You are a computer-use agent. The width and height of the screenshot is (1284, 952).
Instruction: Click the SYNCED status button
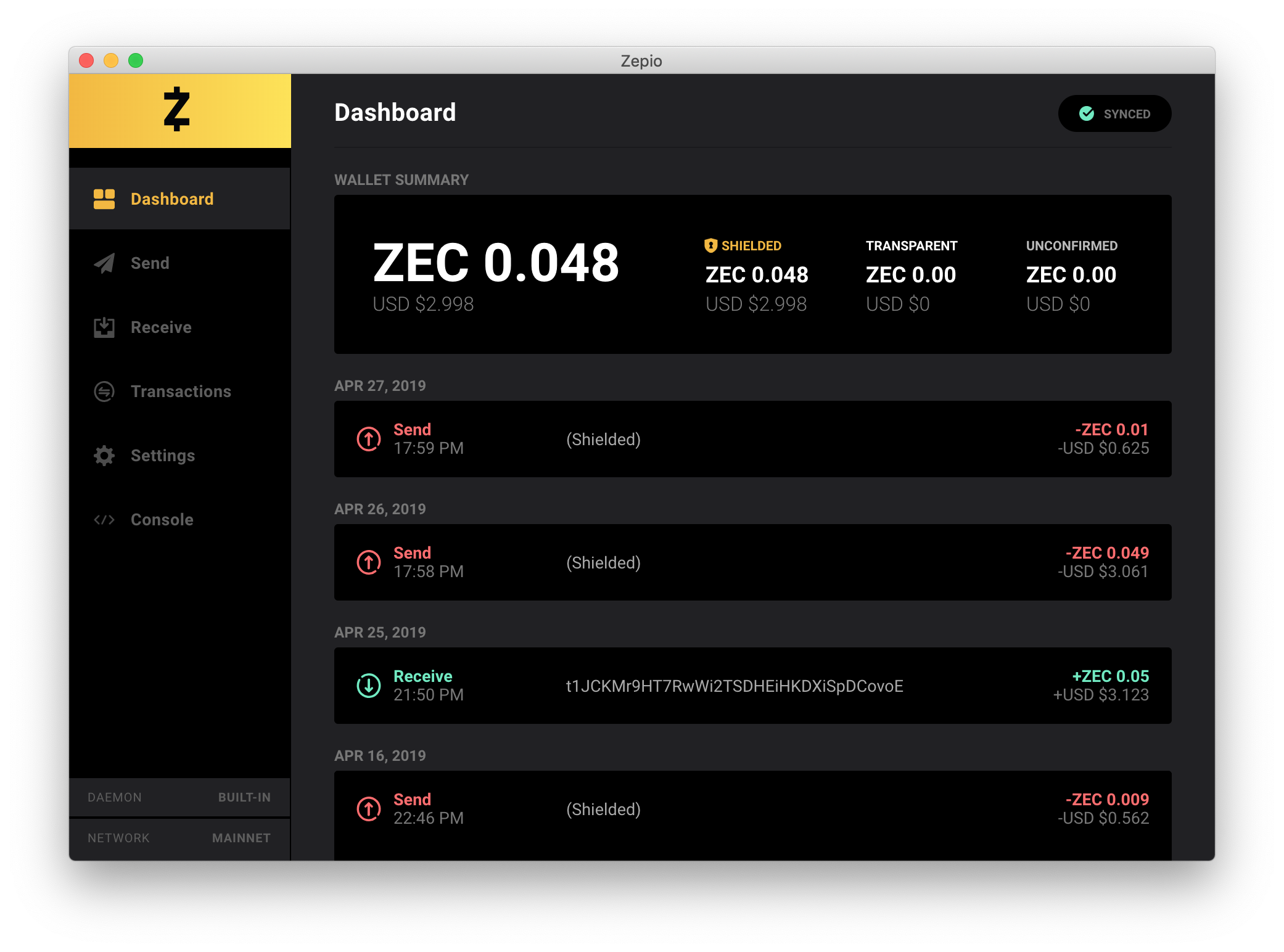(x=1114, y=113)
